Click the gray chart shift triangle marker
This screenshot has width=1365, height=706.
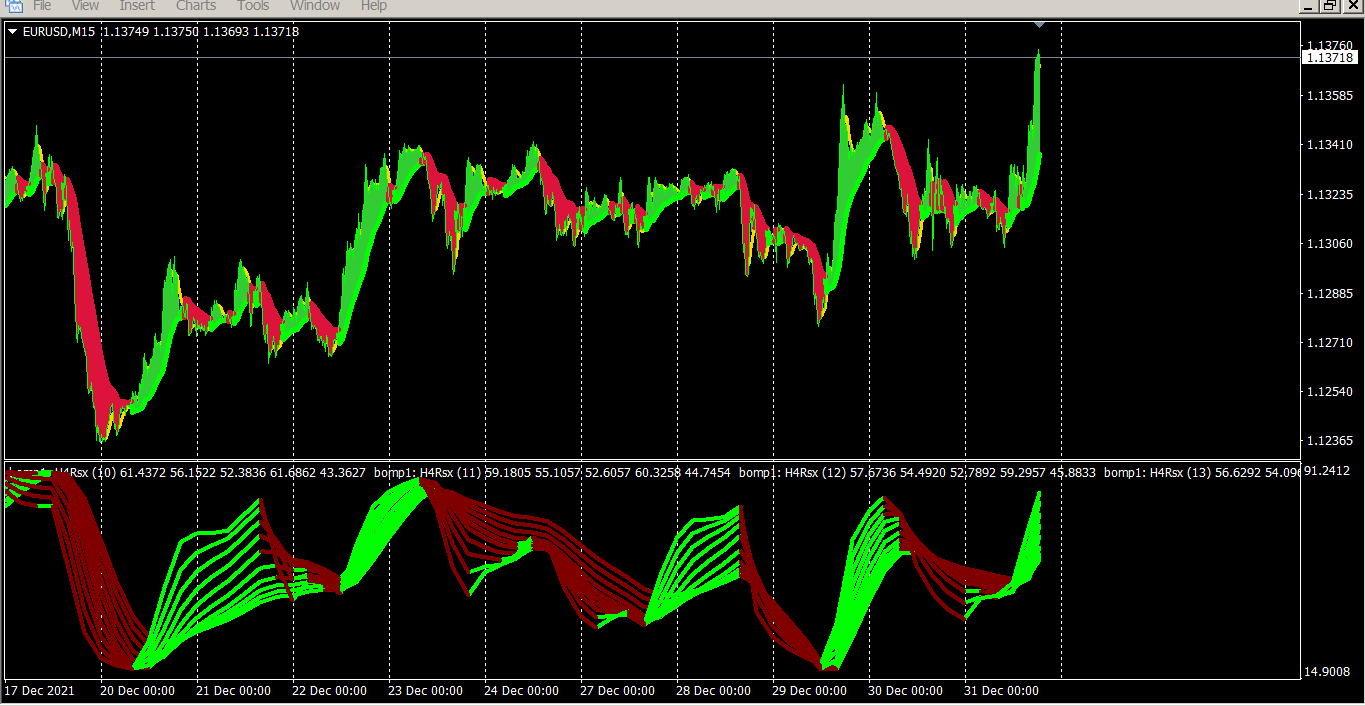1039,23
